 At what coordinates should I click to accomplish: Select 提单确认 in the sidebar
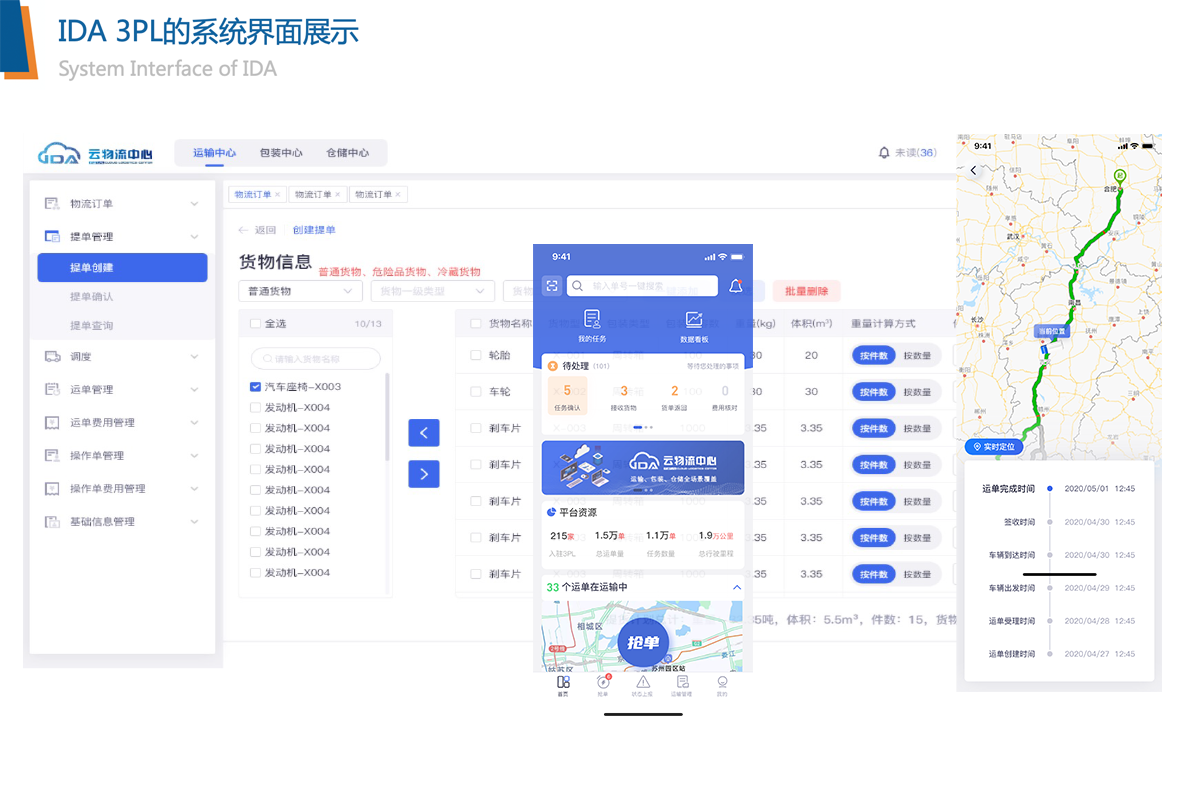click(x=92, y=297)
